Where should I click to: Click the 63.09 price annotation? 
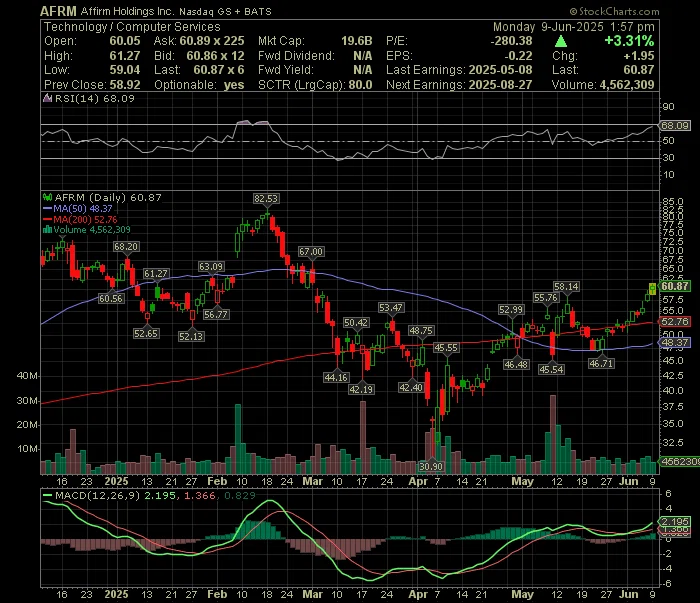click(211, 267)
